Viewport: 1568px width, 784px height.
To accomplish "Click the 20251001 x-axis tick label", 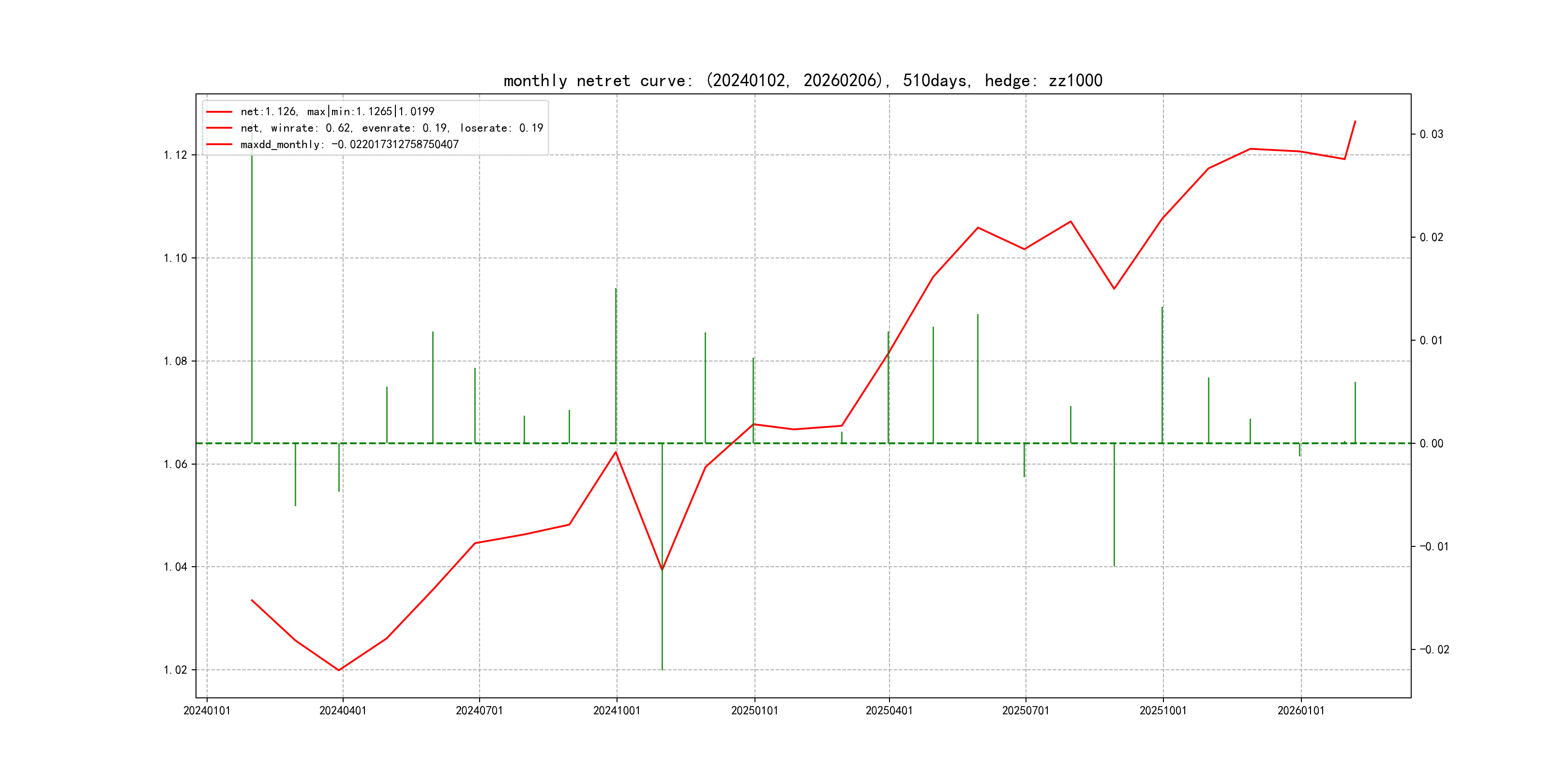I will pos(1162,711).
